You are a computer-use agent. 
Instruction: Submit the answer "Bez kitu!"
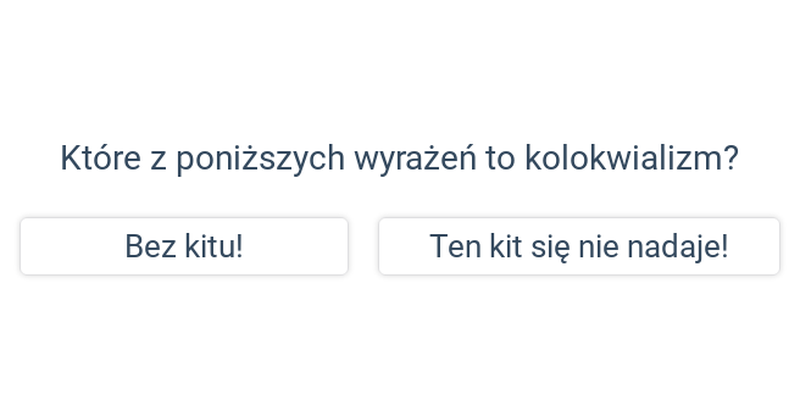point(184,246)
